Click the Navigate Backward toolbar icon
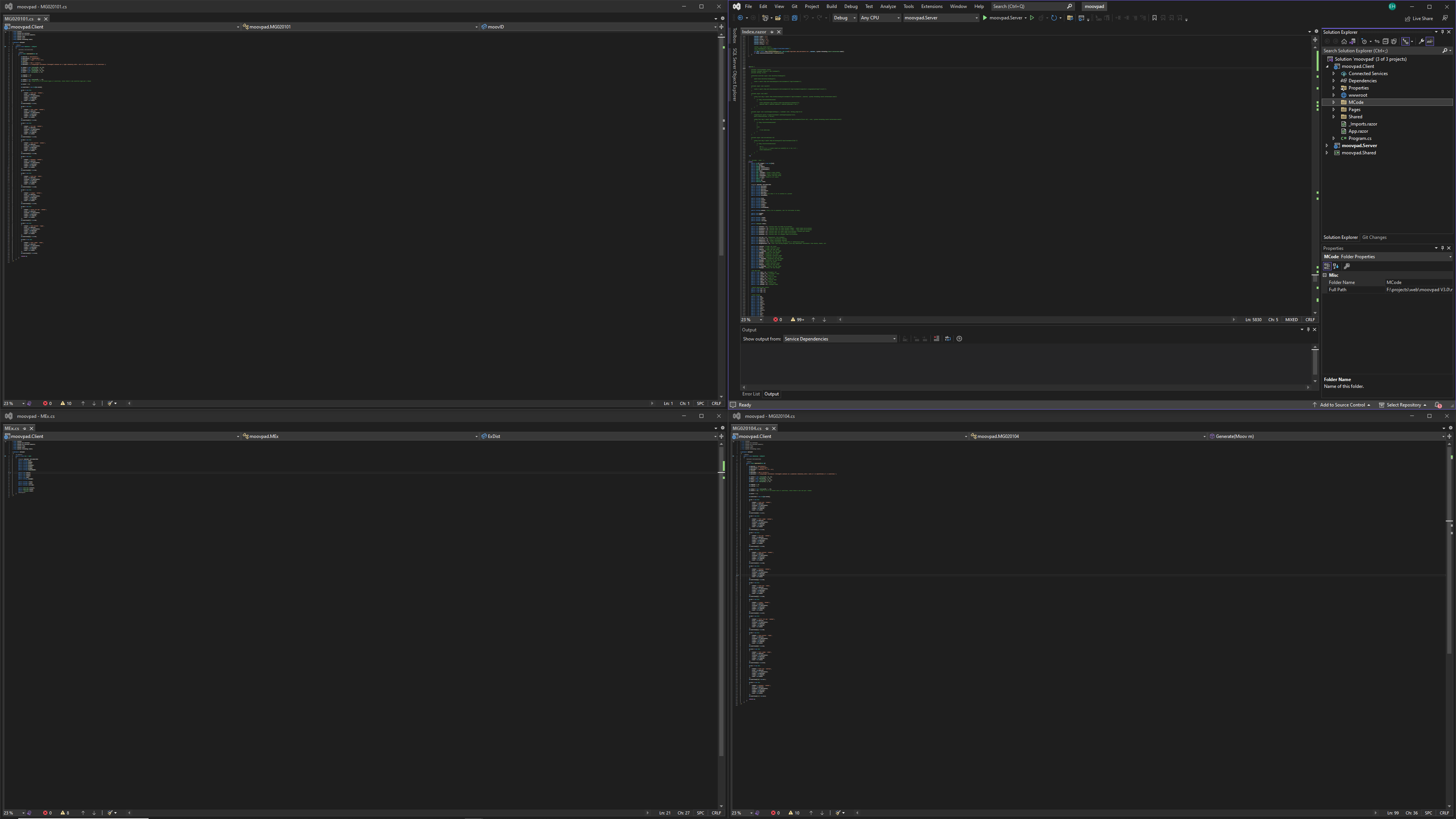The width and height of the screenshot is (1456, 819). (x=741, y=18)
